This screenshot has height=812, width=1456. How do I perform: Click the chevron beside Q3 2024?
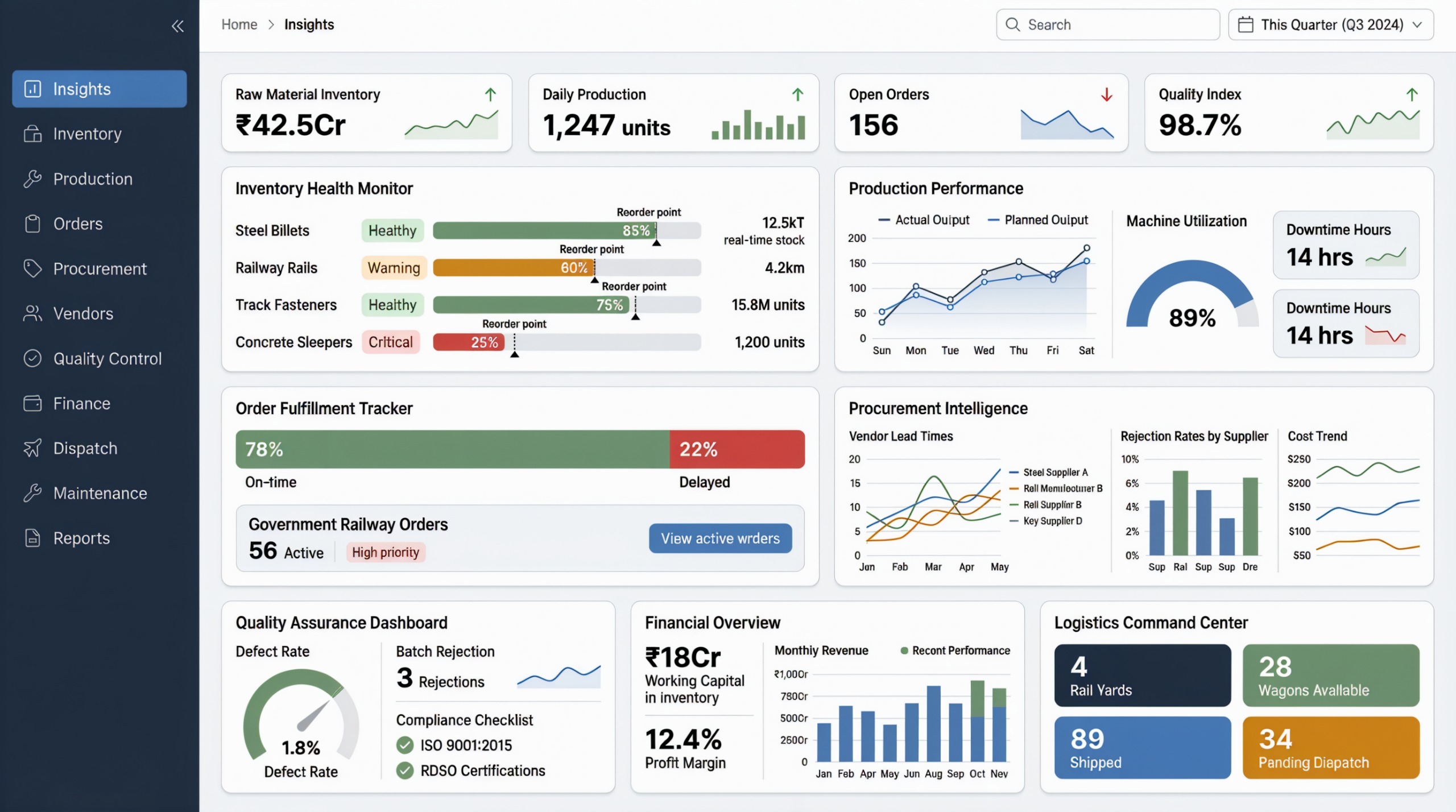(1417, 24)
